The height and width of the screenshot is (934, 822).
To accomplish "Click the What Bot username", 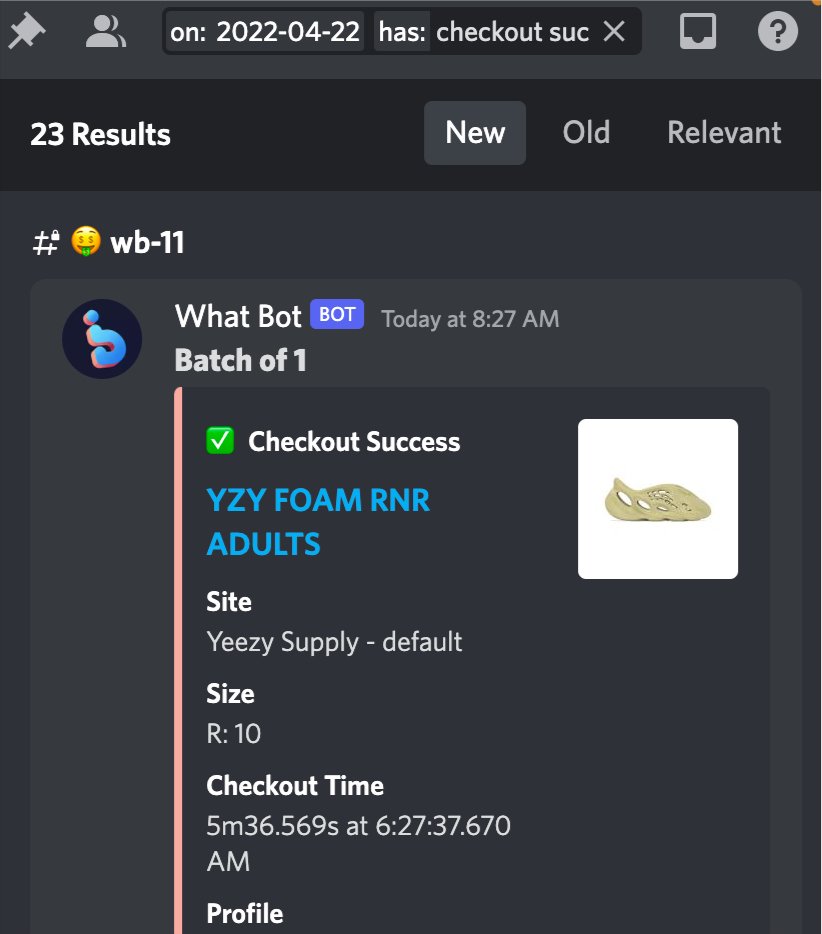I will click(238, 316).
